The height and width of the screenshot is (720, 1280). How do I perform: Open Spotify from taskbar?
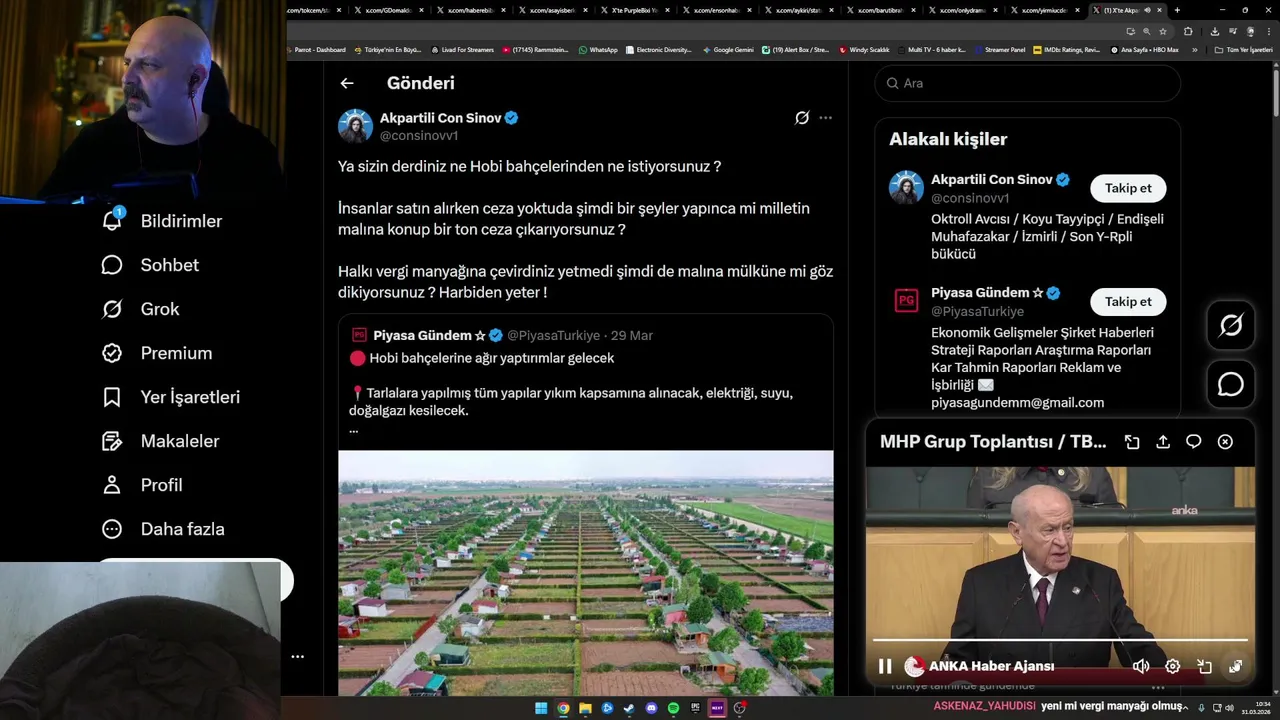click(673, 708)
